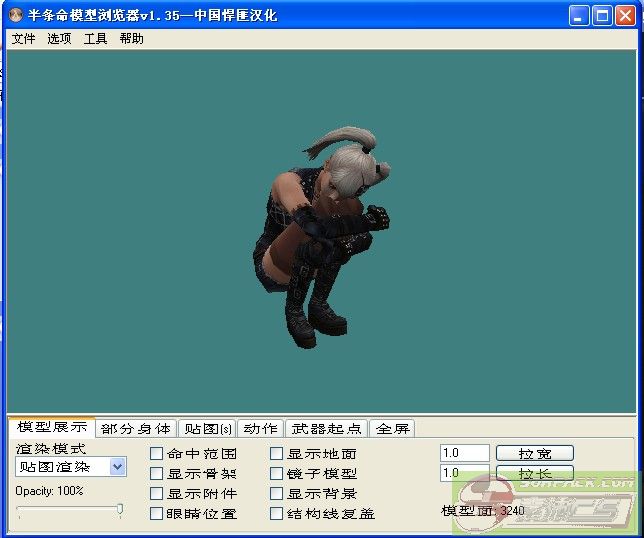Switch to the 部分身体 tab
Viewport: 644px width, 538px height.
(136, 429)
